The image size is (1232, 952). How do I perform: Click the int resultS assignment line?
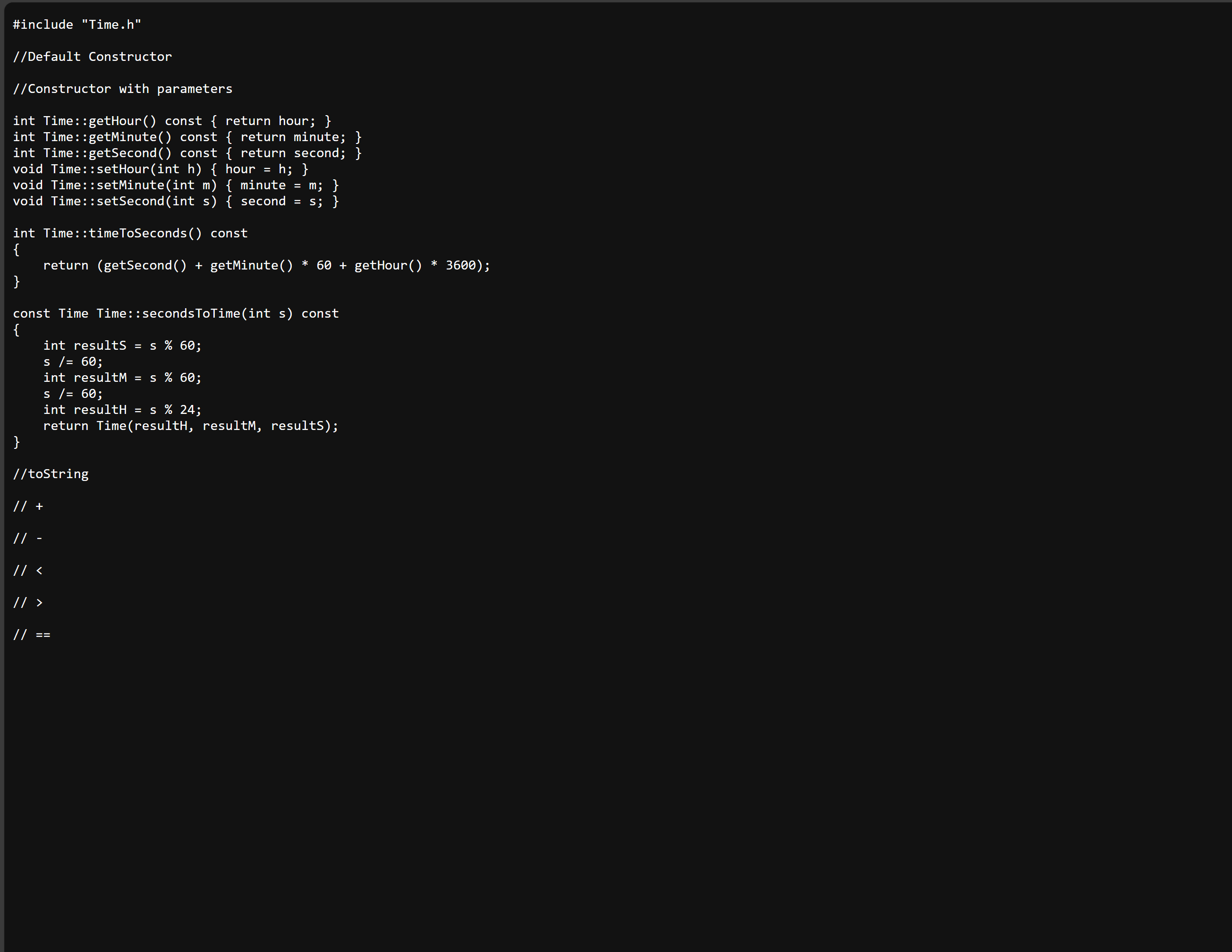coord(122,345)
